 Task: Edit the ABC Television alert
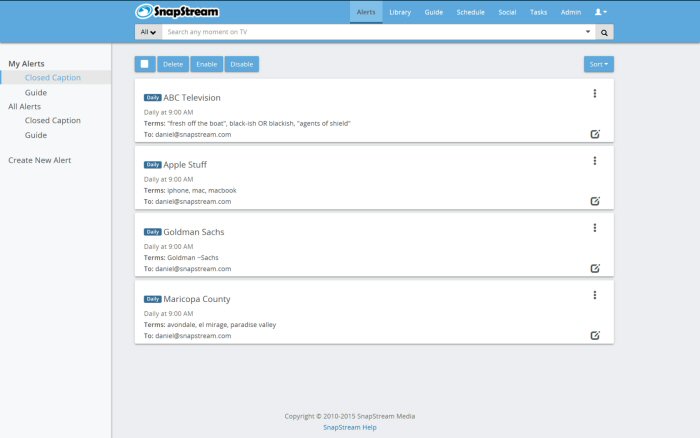pyautogui.click(x=595, y=134)
